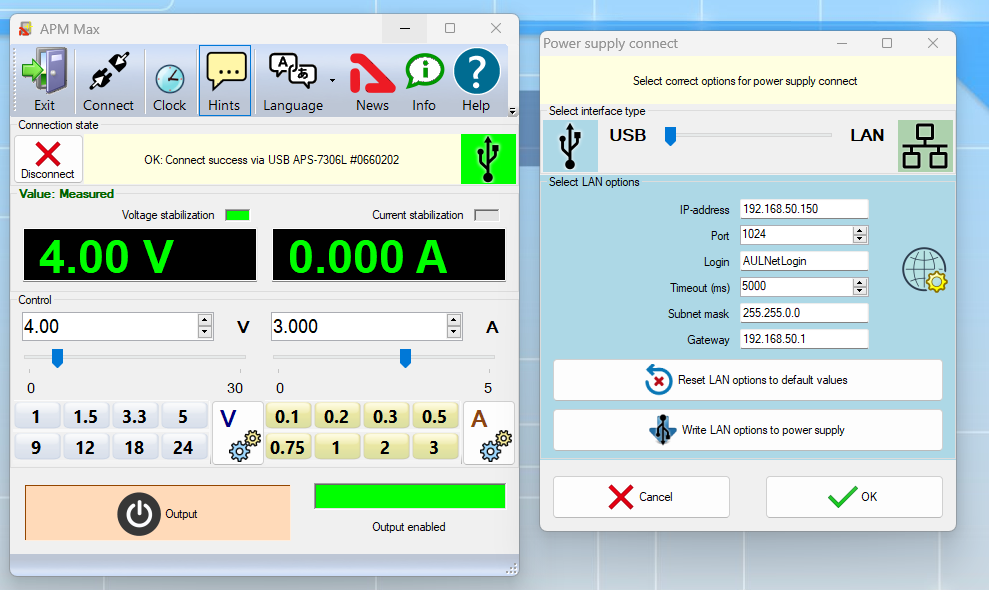This screenshot has width=989, height=590.
Task: Expand the toolbar overflow arrow in APM Max
Action: (x=512, y=111)
